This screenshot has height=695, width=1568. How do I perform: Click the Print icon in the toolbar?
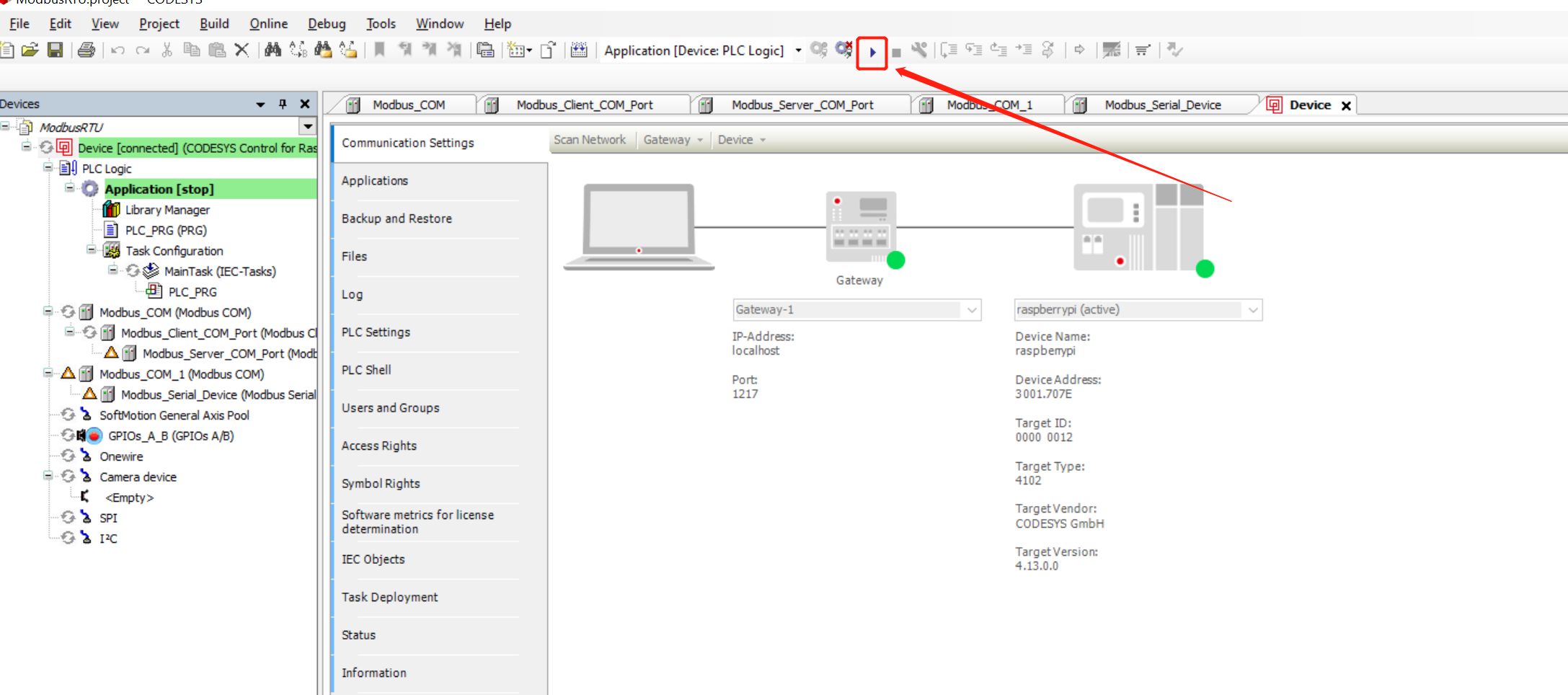coord(87,50)
